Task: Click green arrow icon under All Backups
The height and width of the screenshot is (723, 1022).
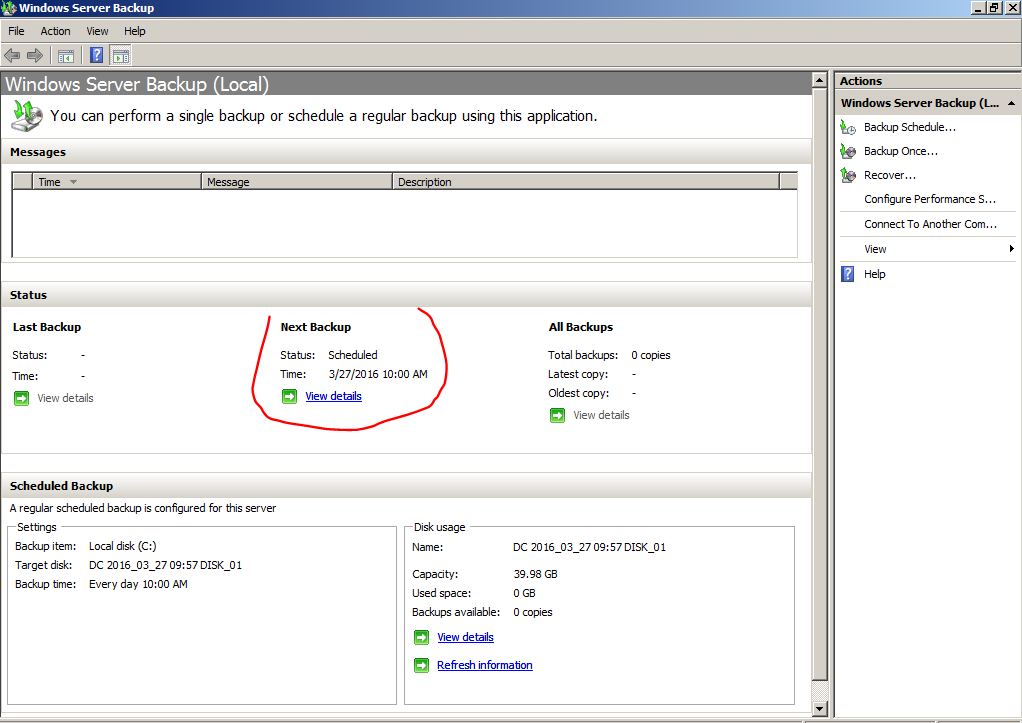Action: 557,415
